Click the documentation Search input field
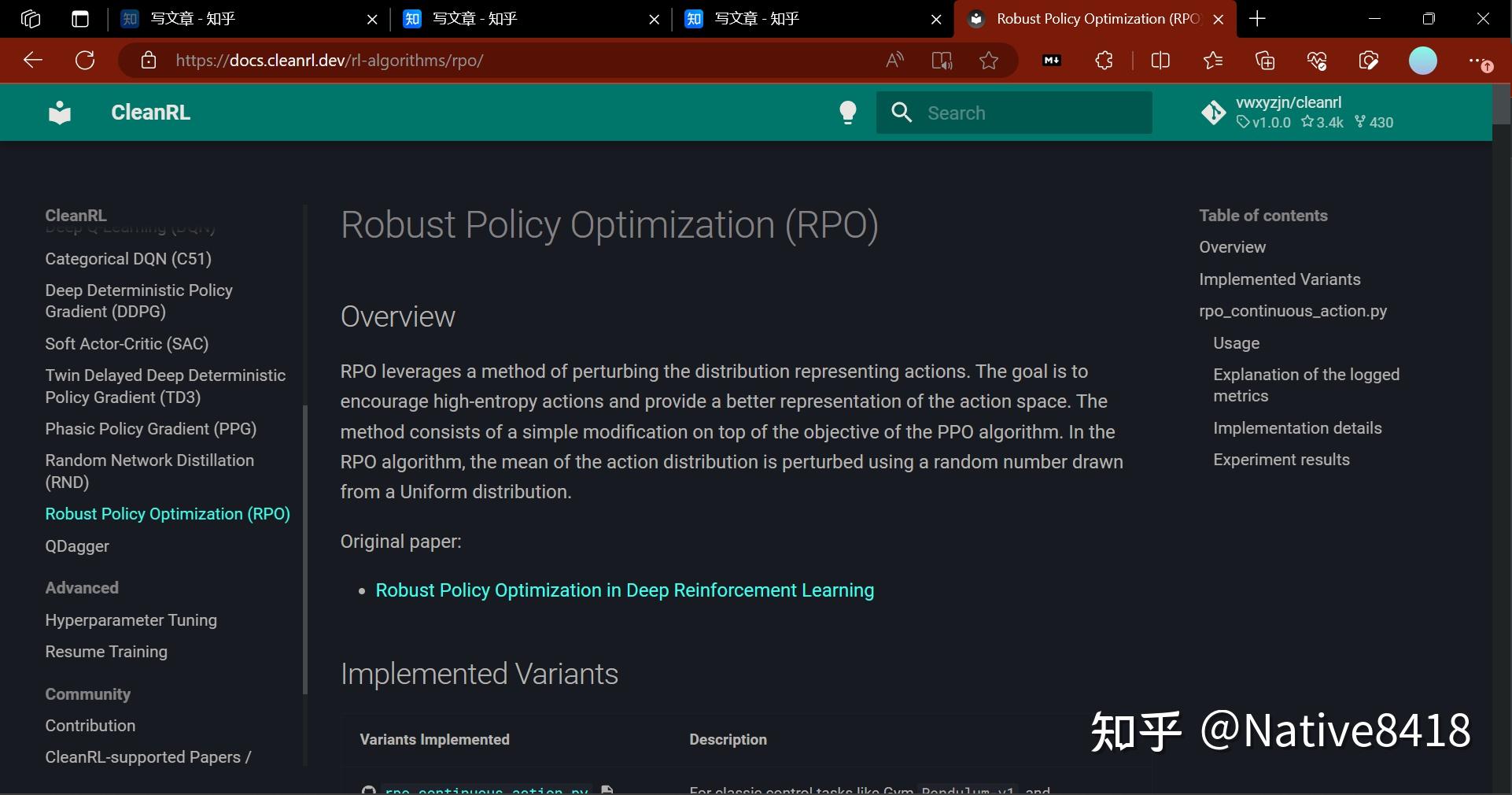The height and width of the screenshot is (795, 1512). 1023,113
